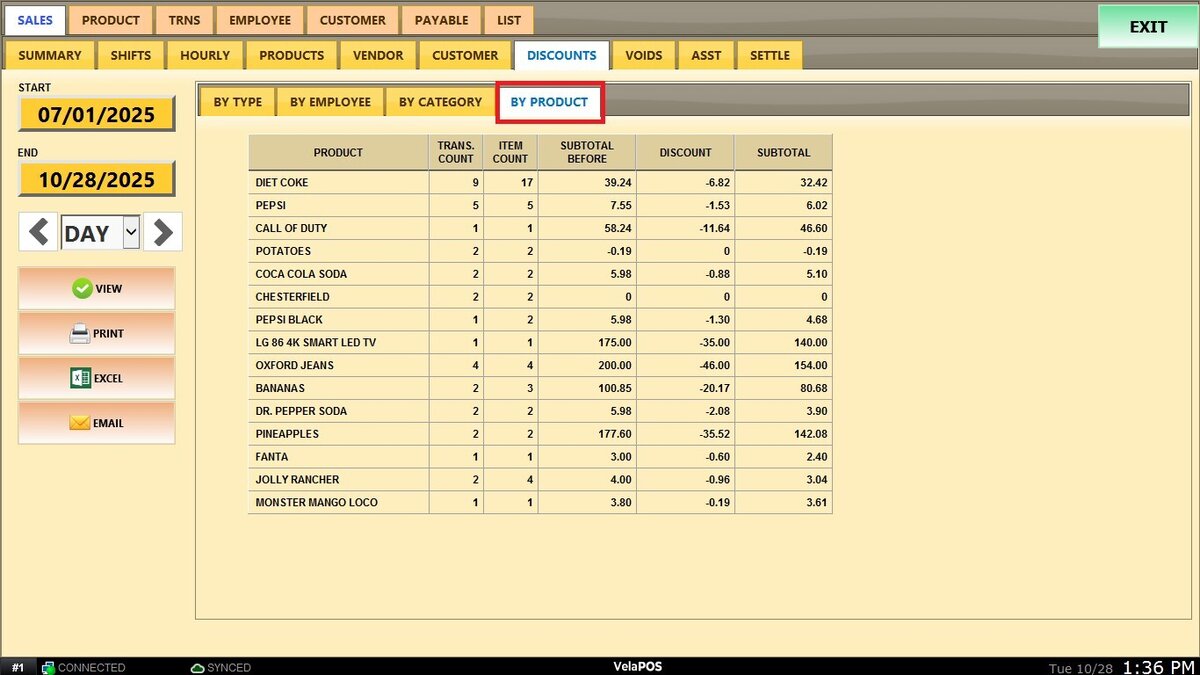Click the start date 07/01/2025 field
The height and width of the screenshot is (675, 1200).
coord(96,114)
